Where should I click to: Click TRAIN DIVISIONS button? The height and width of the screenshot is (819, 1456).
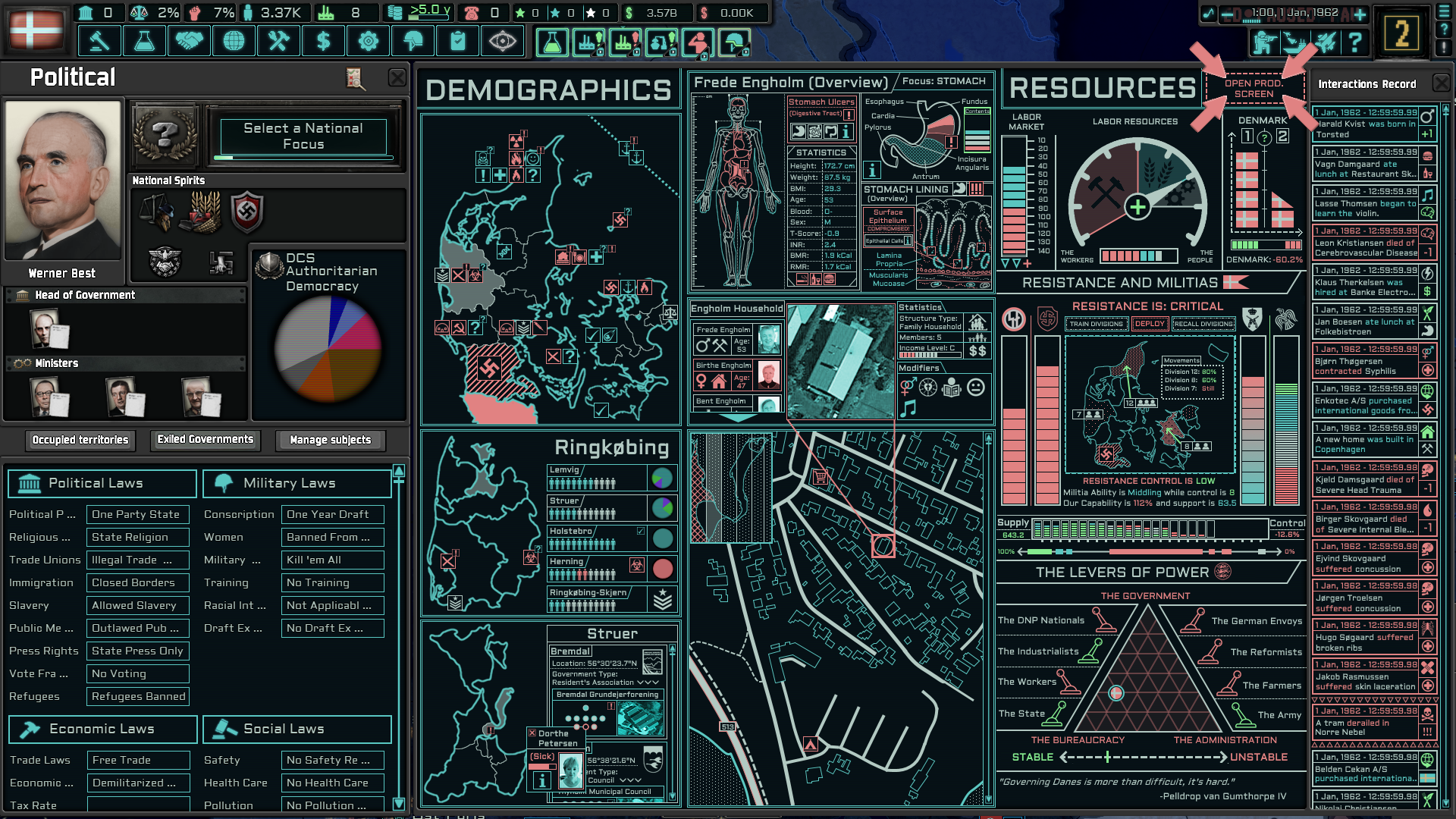pos(1095,324)
